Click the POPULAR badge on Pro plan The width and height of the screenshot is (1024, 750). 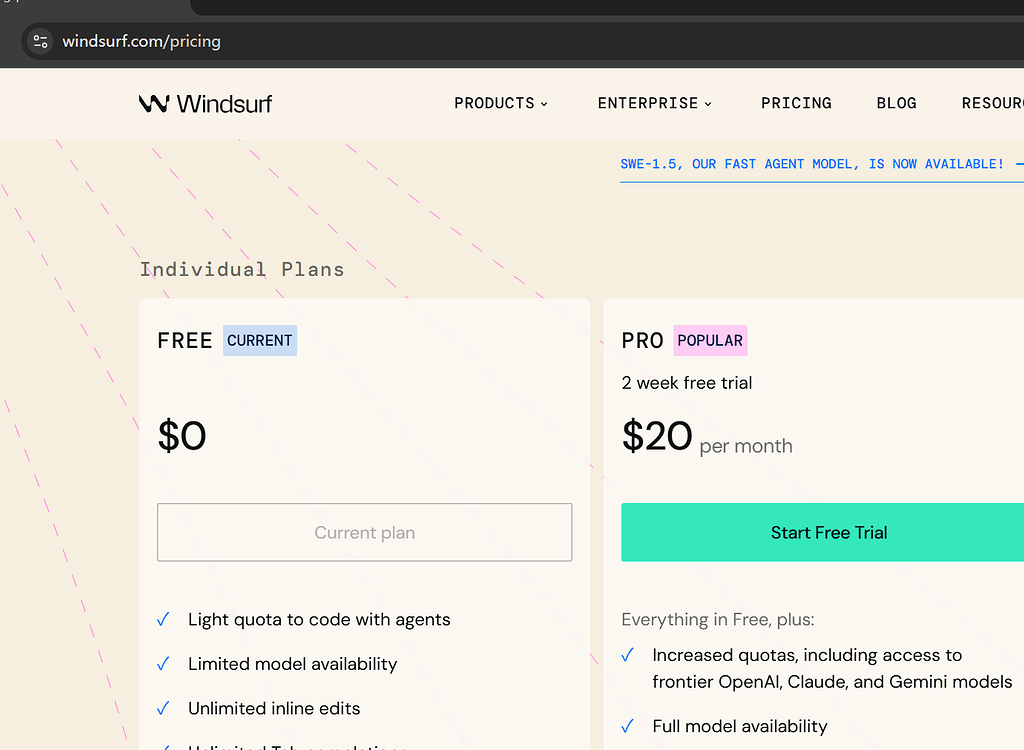pos(710,340)
